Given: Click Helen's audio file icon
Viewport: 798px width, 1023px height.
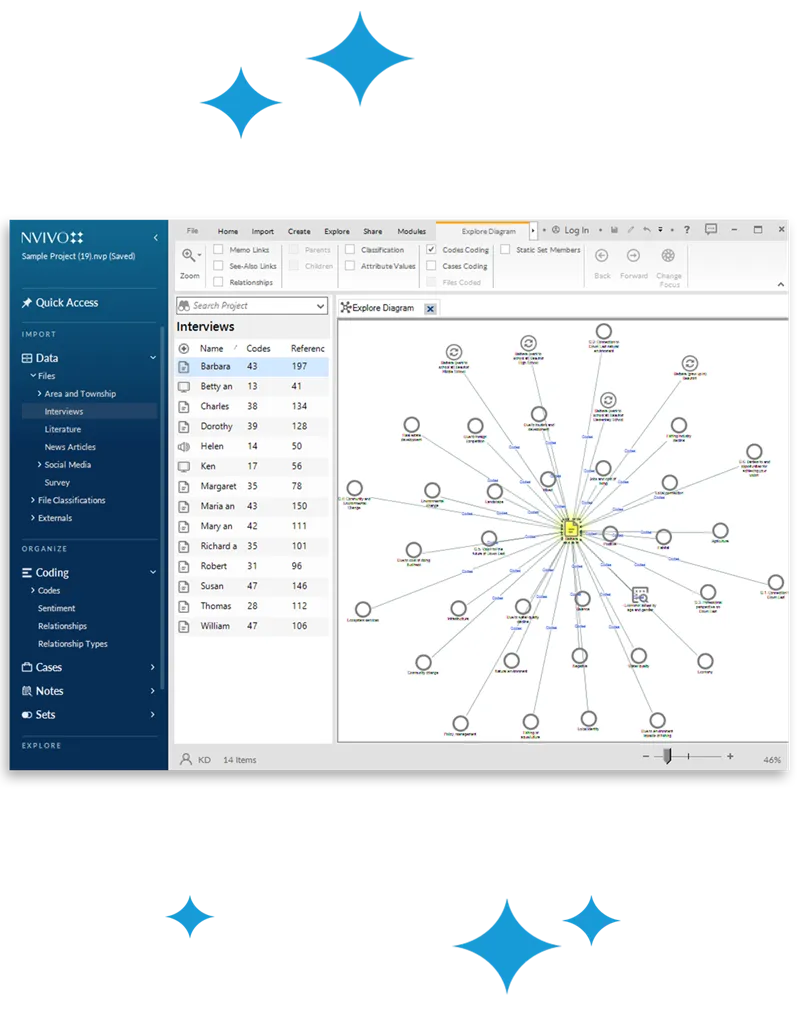Looking at the screenshot, I should (x=184, y=447).
